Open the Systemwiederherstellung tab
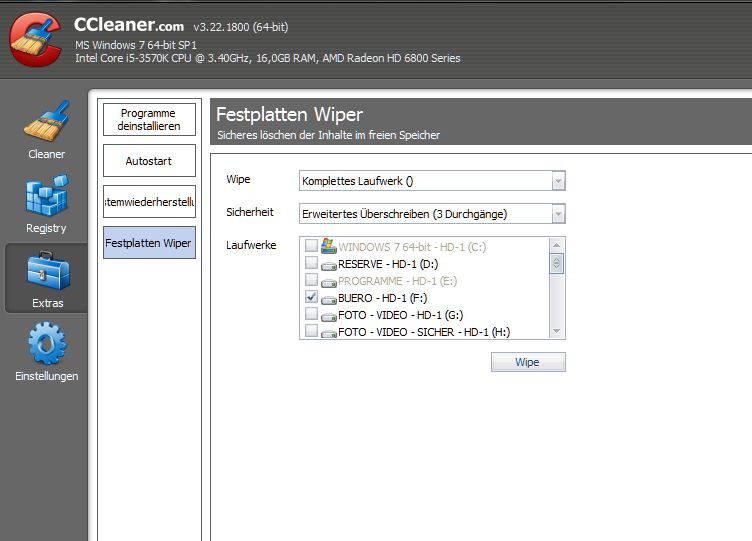Viewport: 752px width, 541px height. coord(149,202)
